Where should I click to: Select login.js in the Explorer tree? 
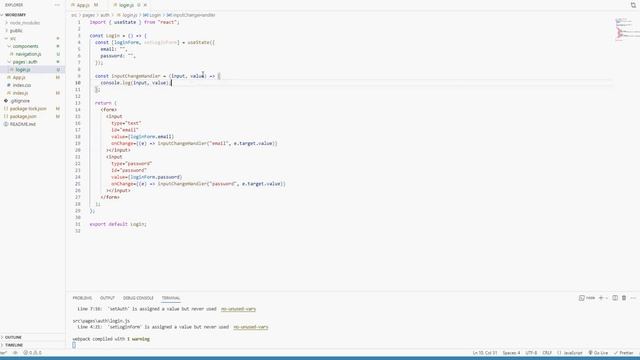click(x=23, y=69)
